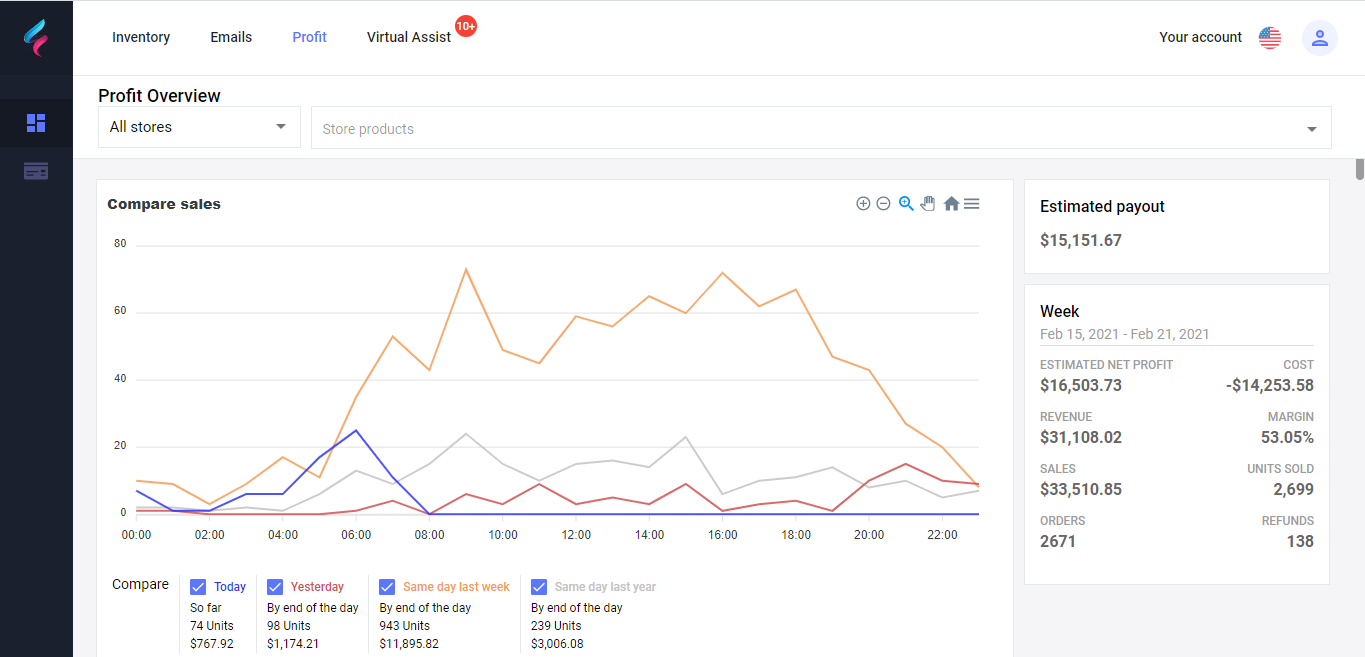Toggle Same day last year checkbox
This screenshot has height=657, width=1365.
539,587
